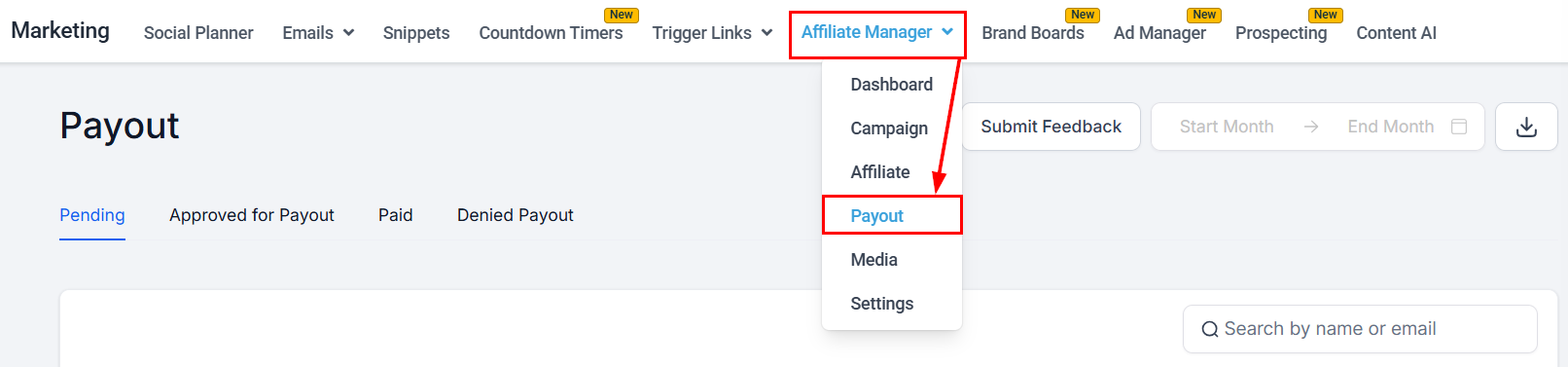The width and height of the screenshot is (1568, 367).
Task: Click the calendar icon in the month range picker
Action: point(1459,127)
